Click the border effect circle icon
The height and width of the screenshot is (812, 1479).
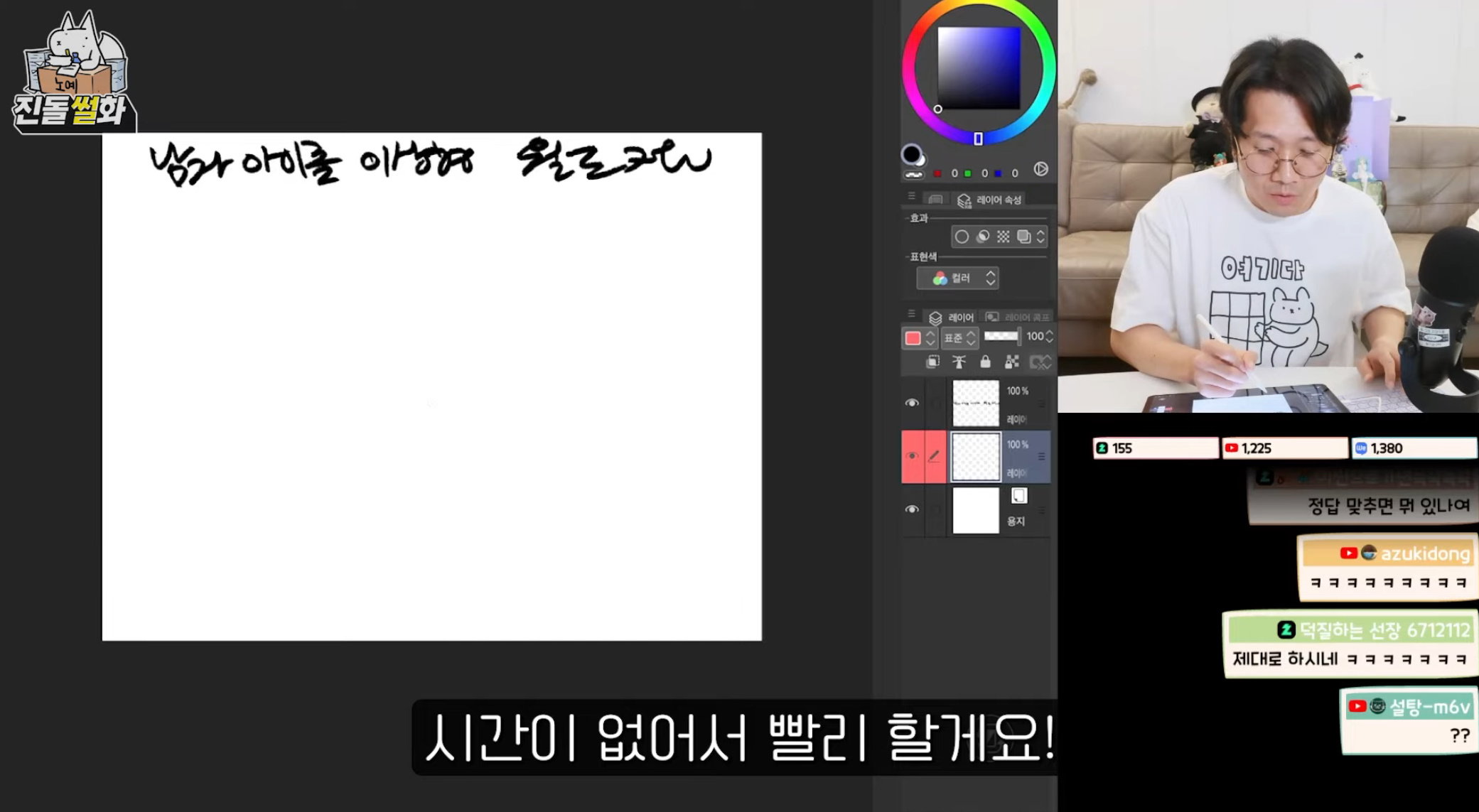(x=961, y=237)
